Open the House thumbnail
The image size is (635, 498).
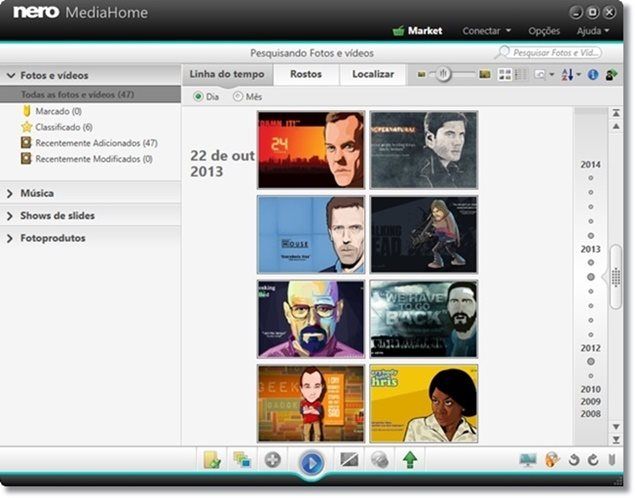tap(311, 234)
